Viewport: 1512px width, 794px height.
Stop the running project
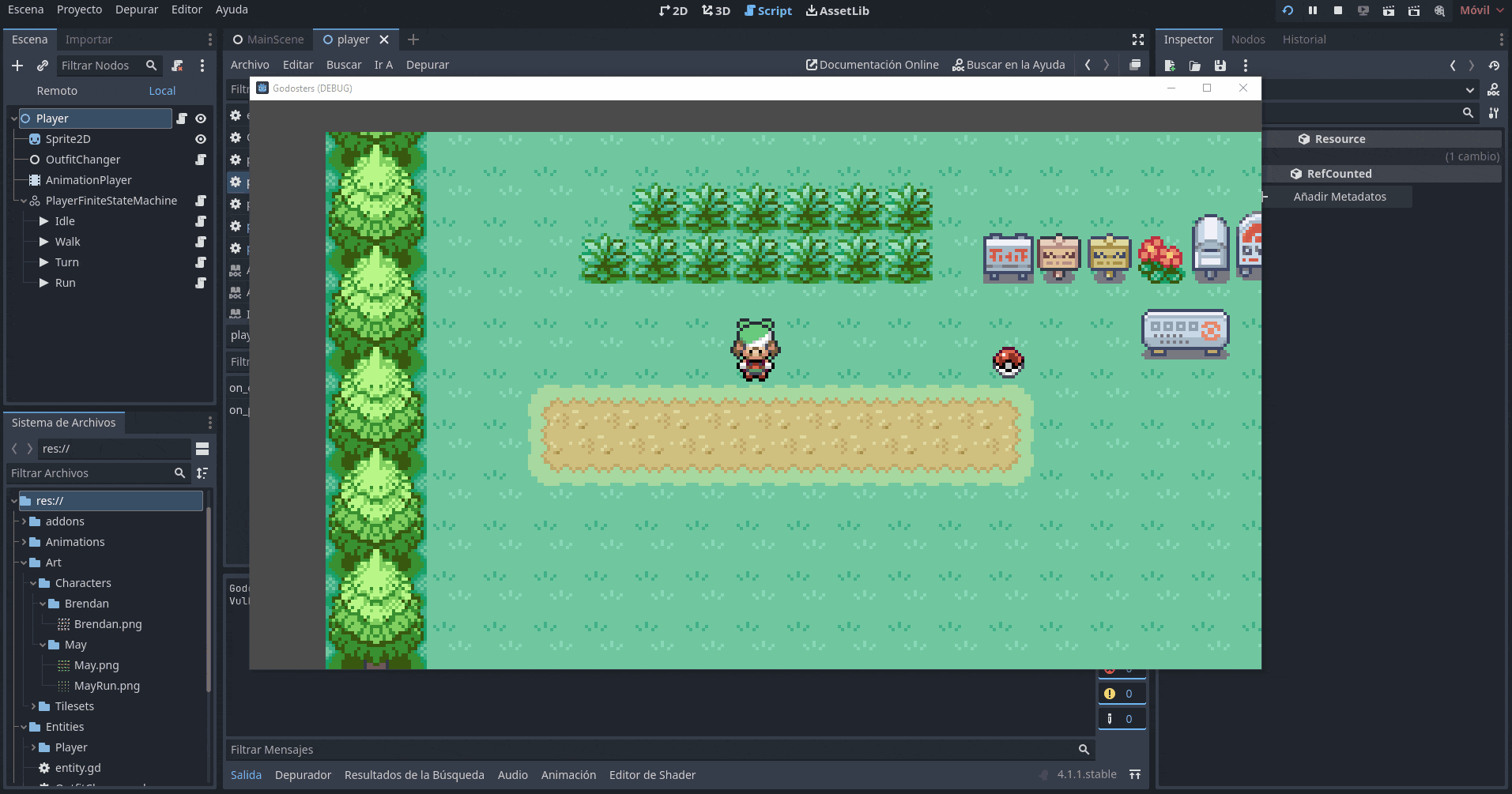point(1338,10)
